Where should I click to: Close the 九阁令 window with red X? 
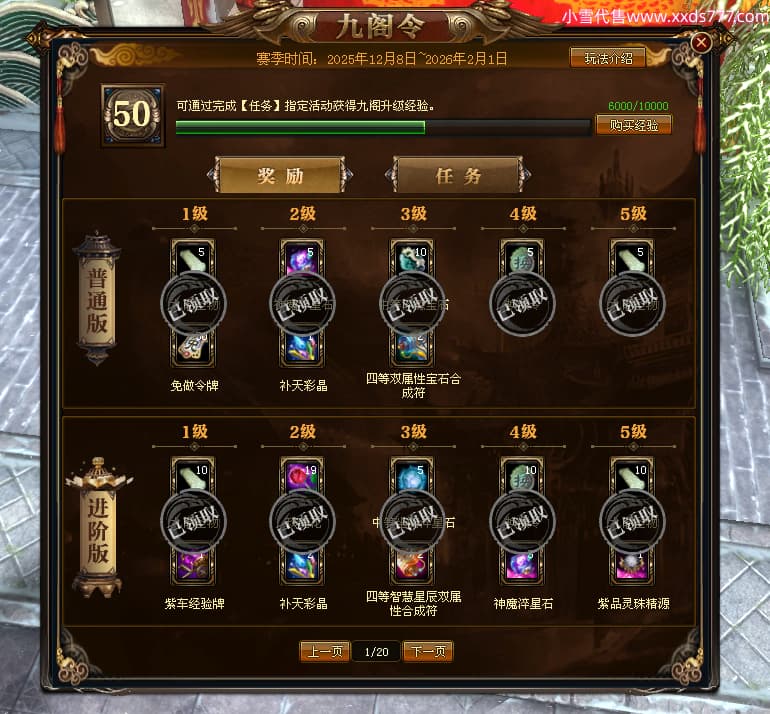tap(701, 43)
